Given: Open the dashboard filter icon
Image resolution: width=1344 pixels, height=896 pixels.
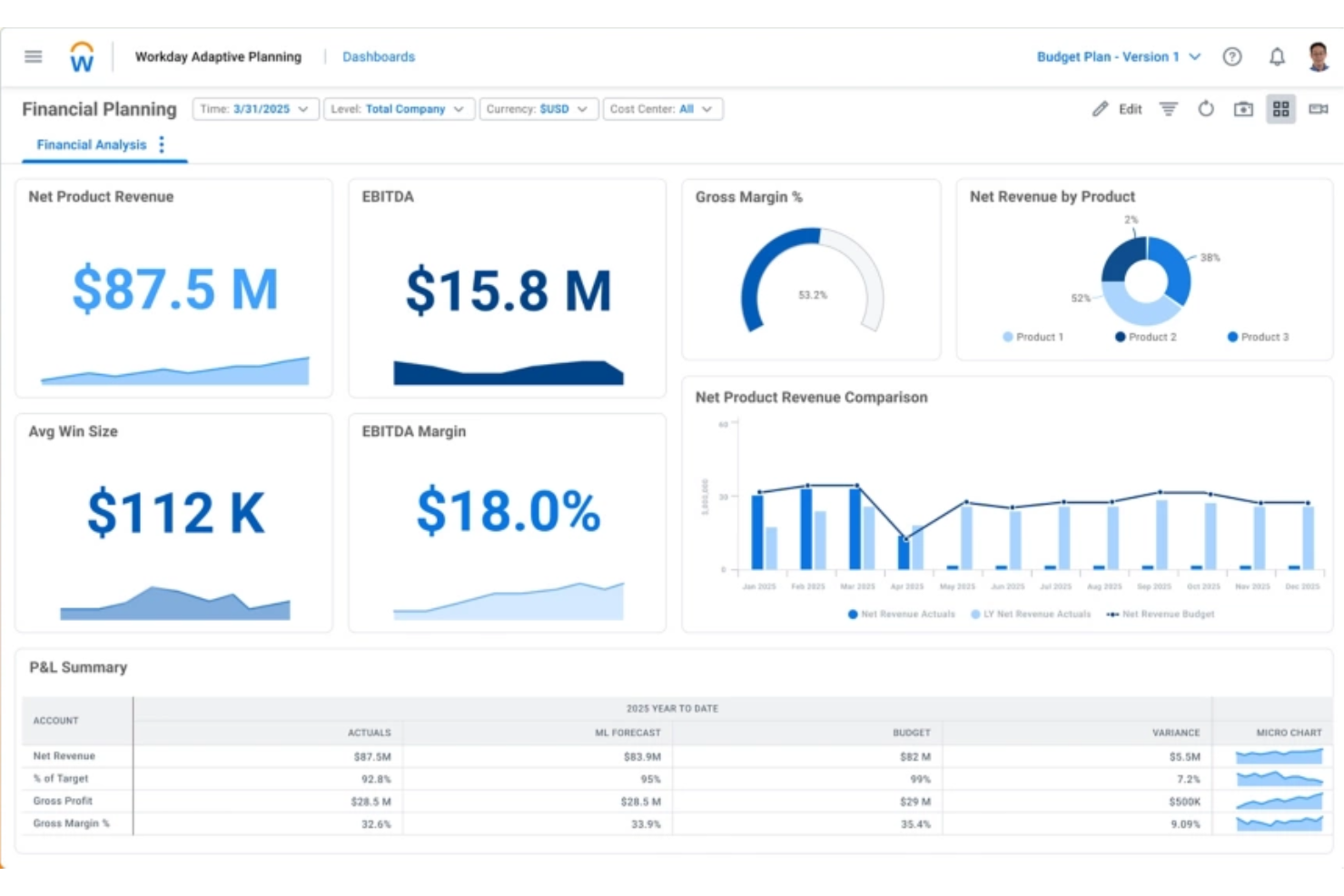Looking at the screenshot, I should click(x=1169, y=109).
